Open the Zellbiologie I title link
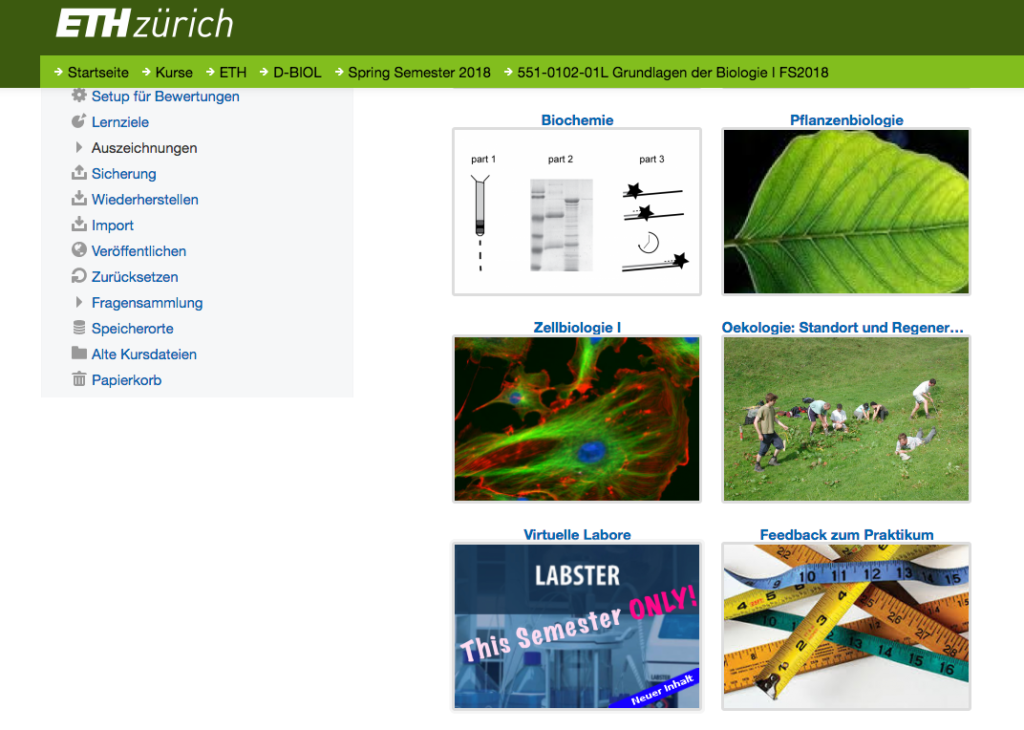The height and width of the screenshot is (730, 1024). click(577, 328)
